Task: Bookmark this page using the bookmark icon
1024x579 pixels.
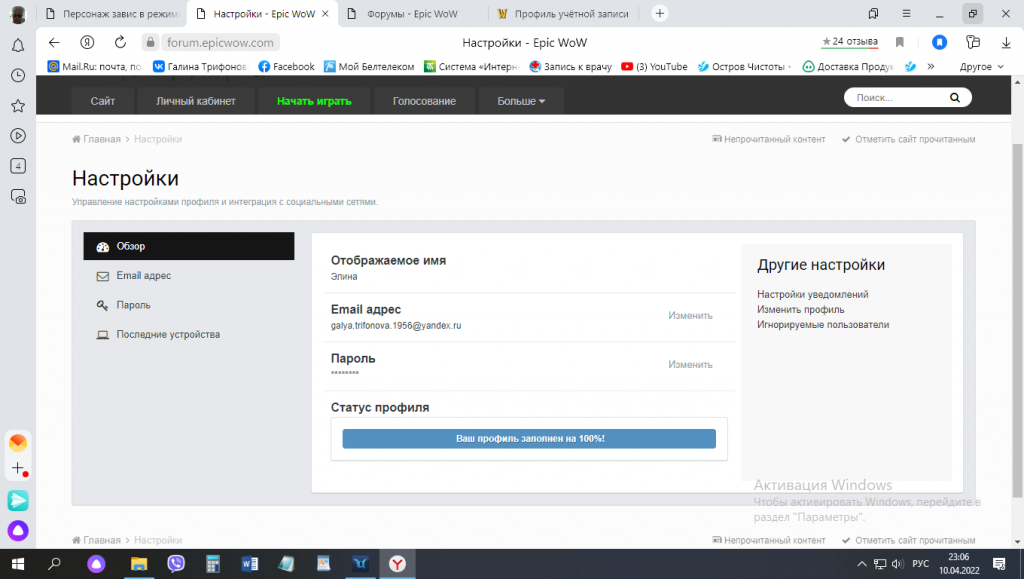Action: point(900,43)
